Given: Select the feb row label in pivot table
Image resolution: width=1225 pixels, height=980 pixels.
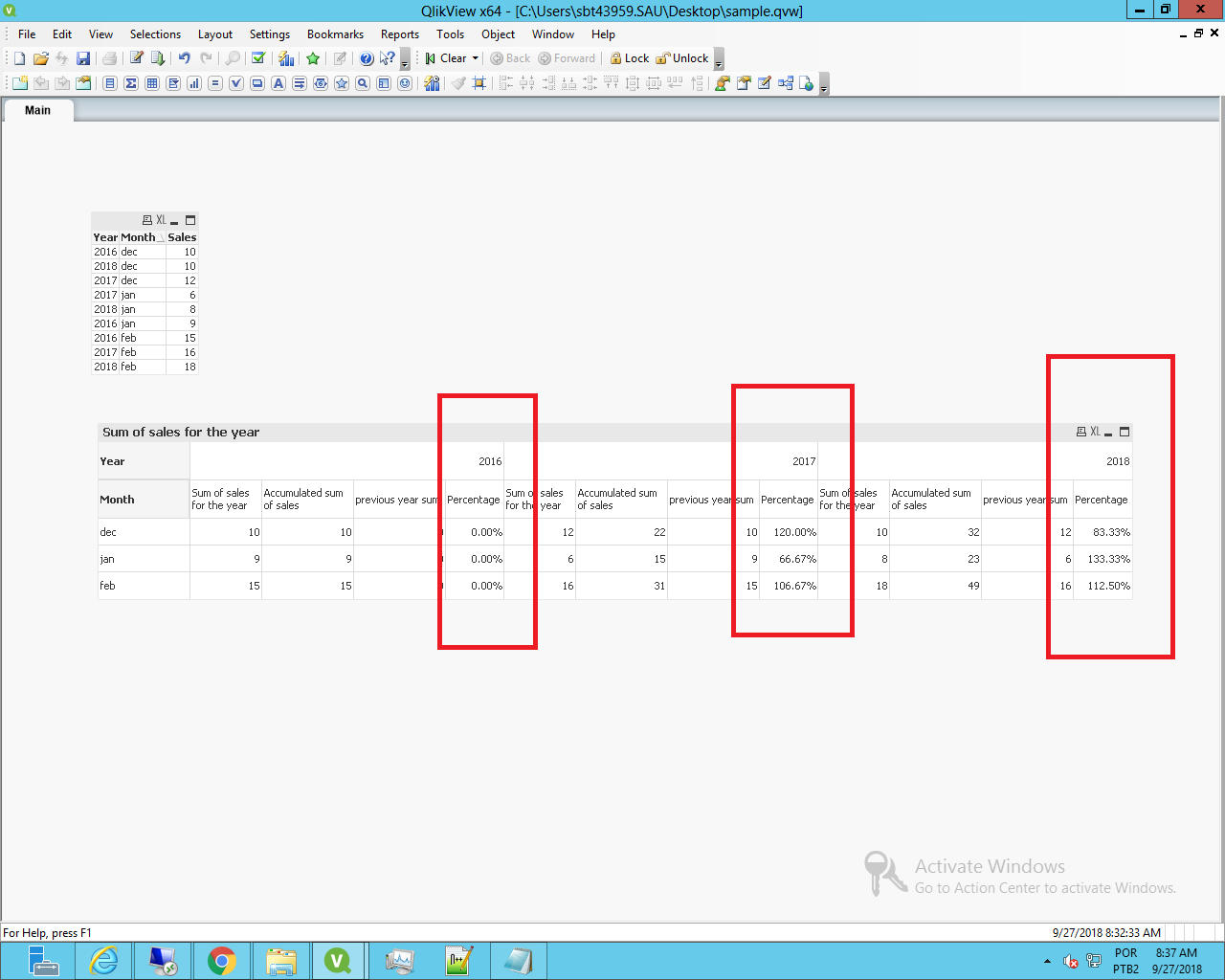Looking at the screenshot, I should coord(144,586).
